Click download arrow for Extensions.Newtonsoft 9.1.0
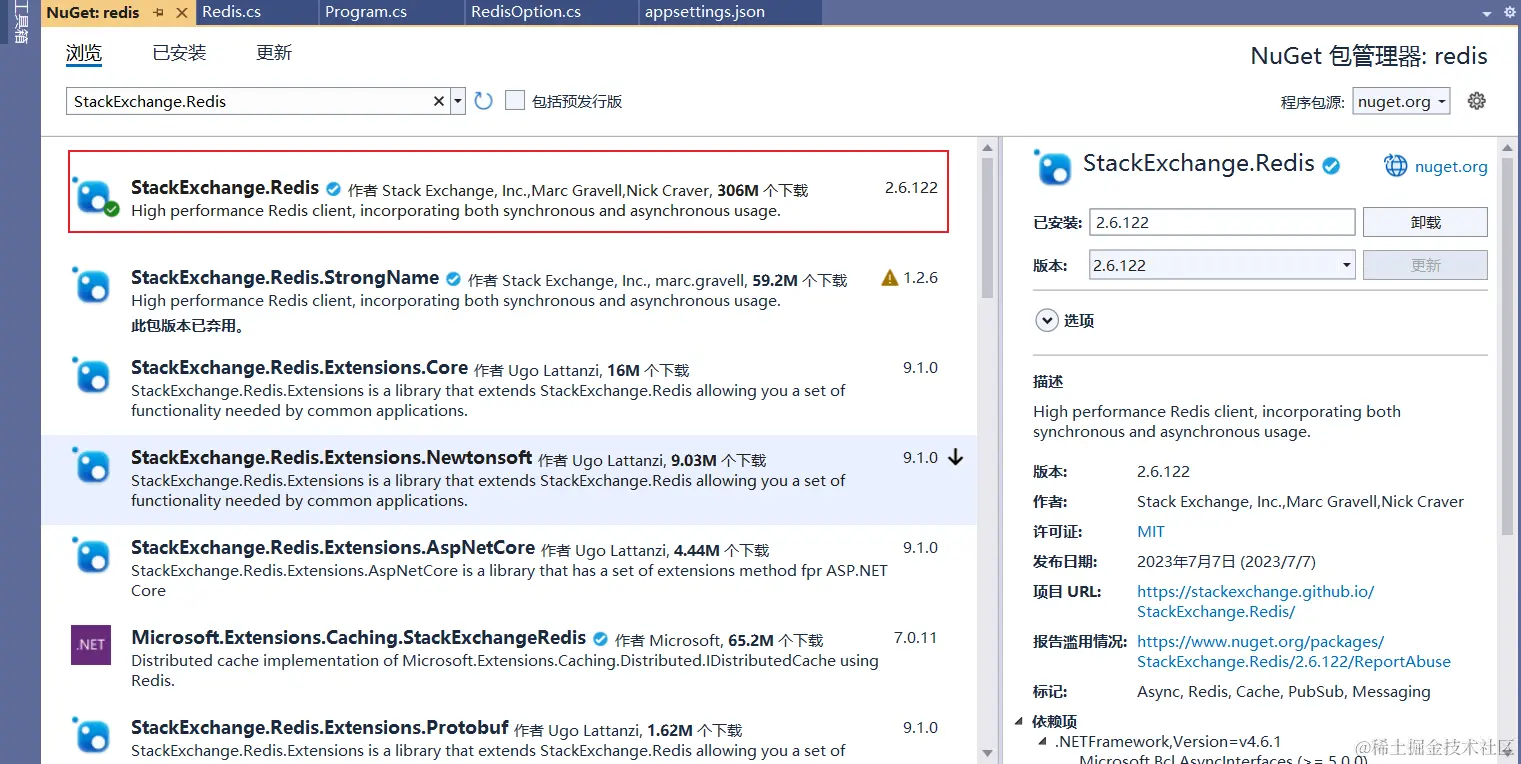 pyautogui.click(x=955, y=458)
